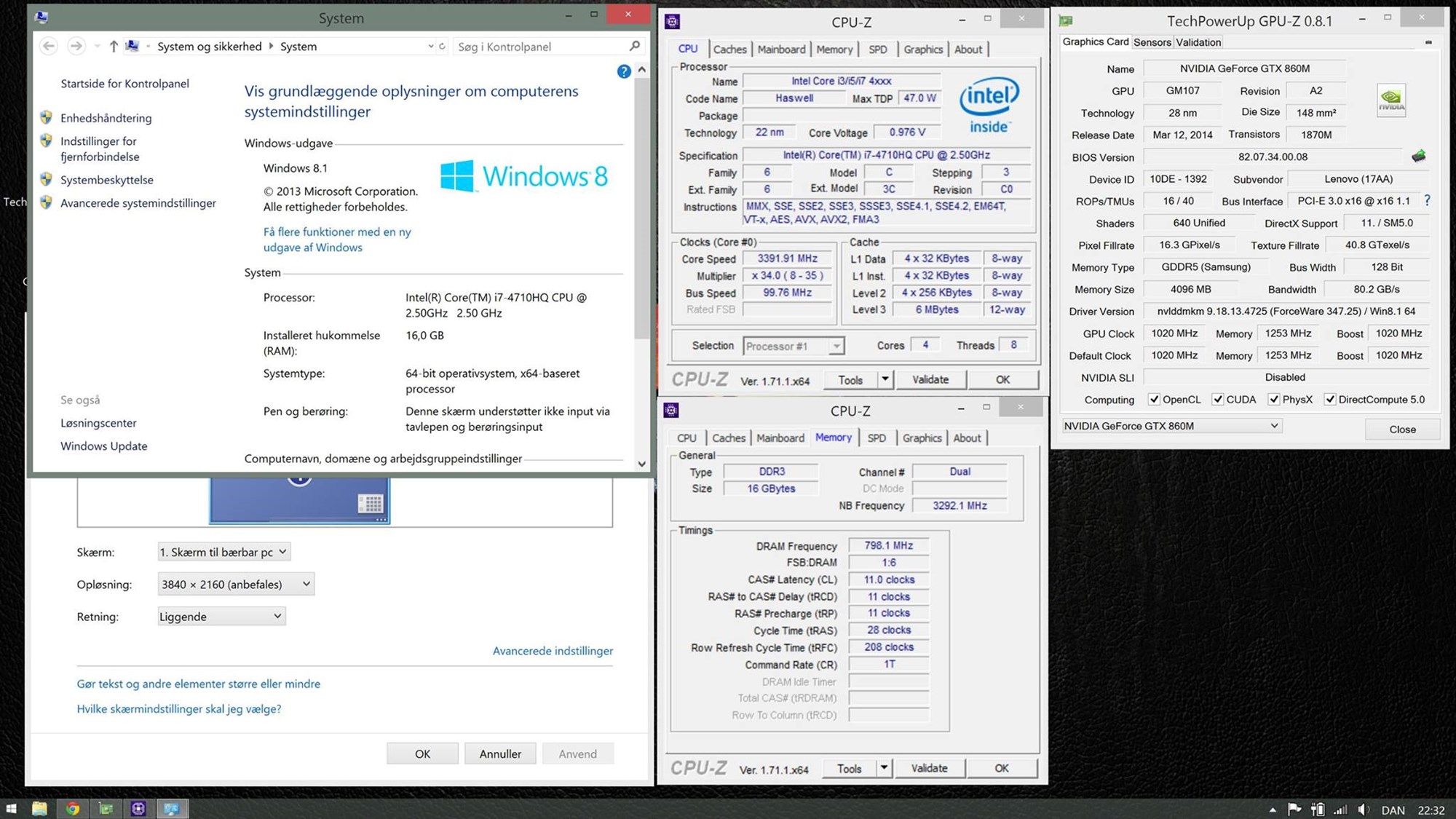The height and width of the screenshot is (819, 1456).
Task: Open the Retning orientation dropdown
Action: coord(221,616)
